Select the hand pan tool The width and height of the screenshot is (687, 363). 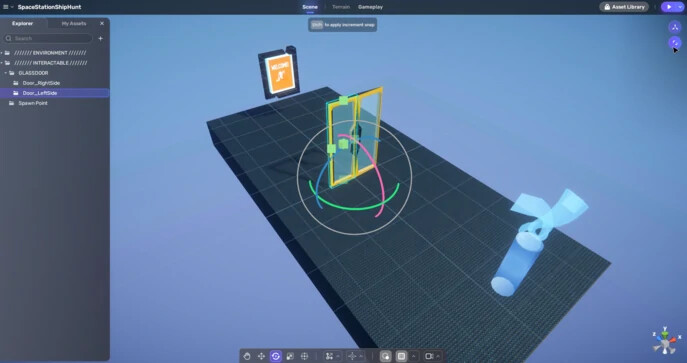pos(247,356)
